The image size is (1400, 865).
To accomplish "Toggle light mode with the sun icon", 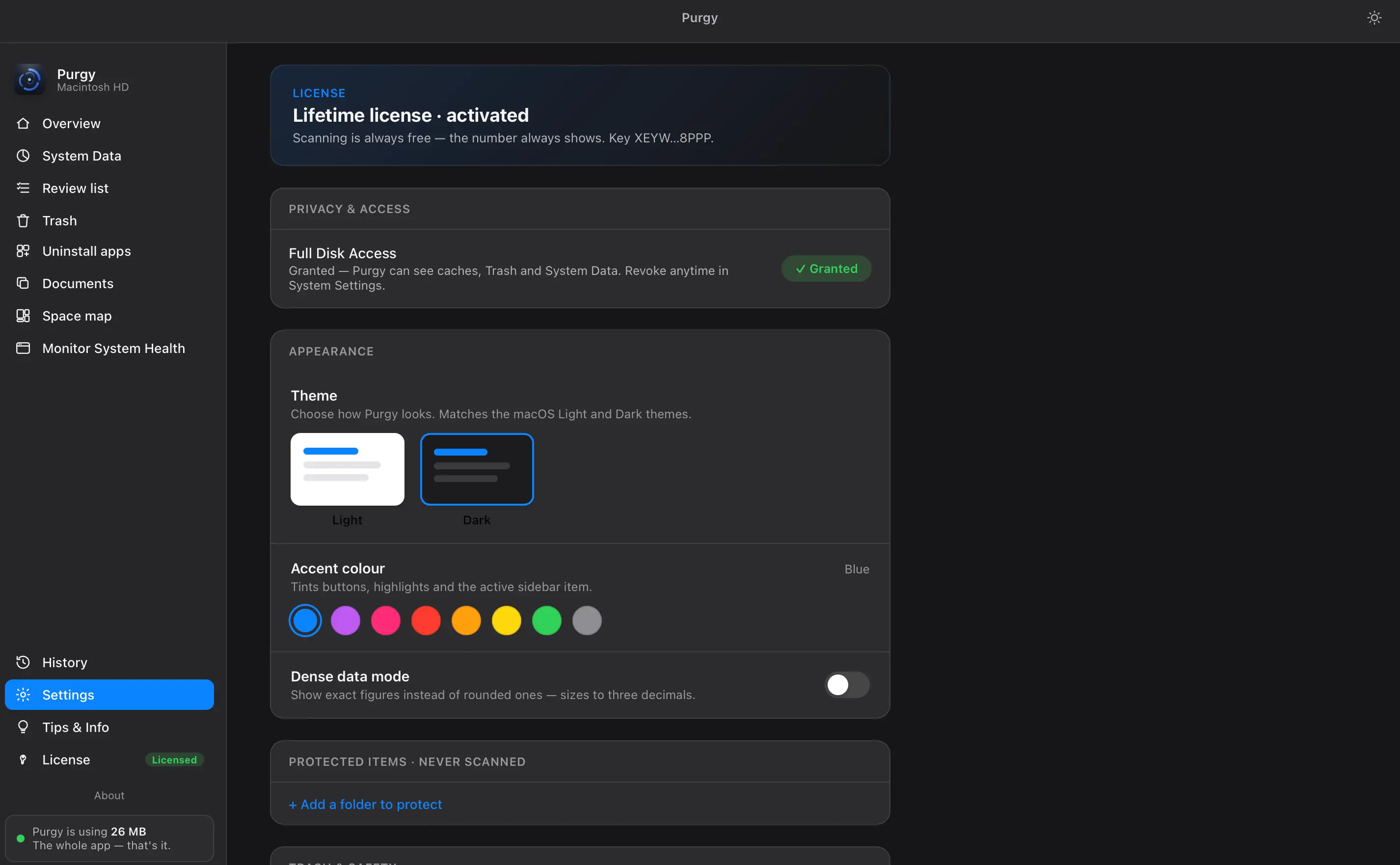I will click(1374, 18).
